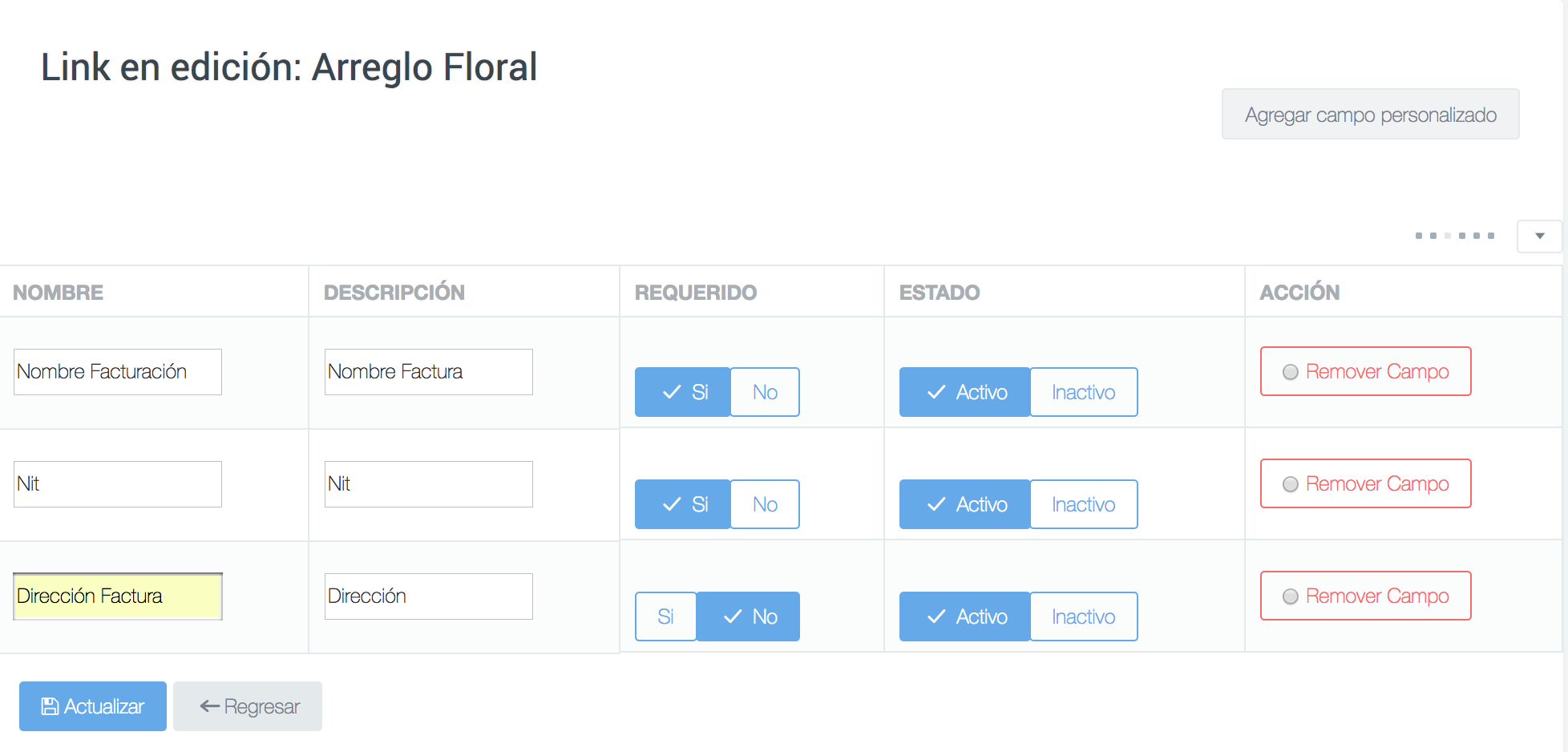1568x752 pixels.
Task: Set Nombre Facturación required to No
Action: pyautogui.click(x=765, y=392)
